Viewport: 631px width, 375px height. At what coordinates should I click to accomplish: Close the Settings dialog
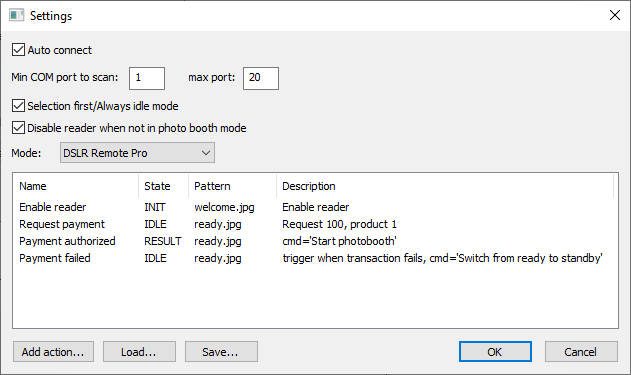coord(615,15)
